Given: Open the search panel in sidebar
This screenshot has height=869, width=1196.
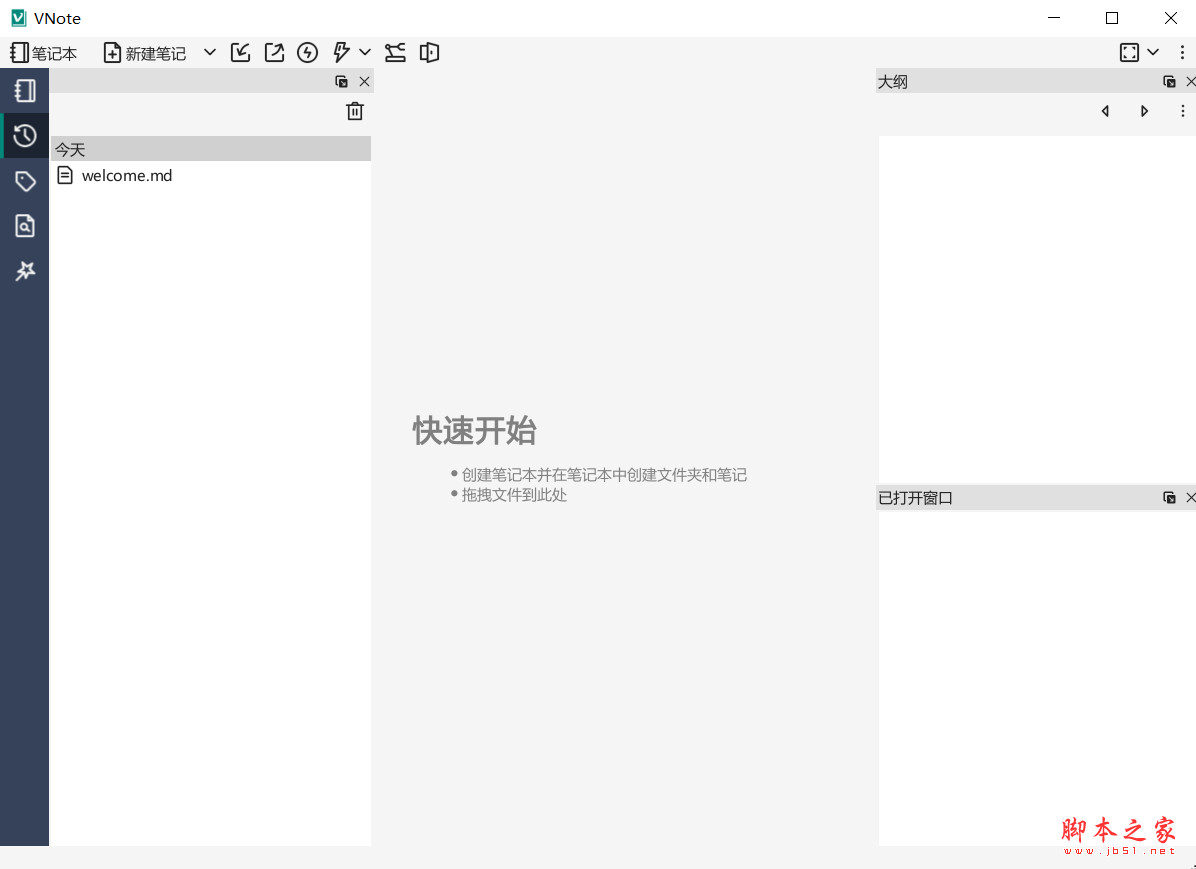Looking at the screenshot, I should coord(25,226).
